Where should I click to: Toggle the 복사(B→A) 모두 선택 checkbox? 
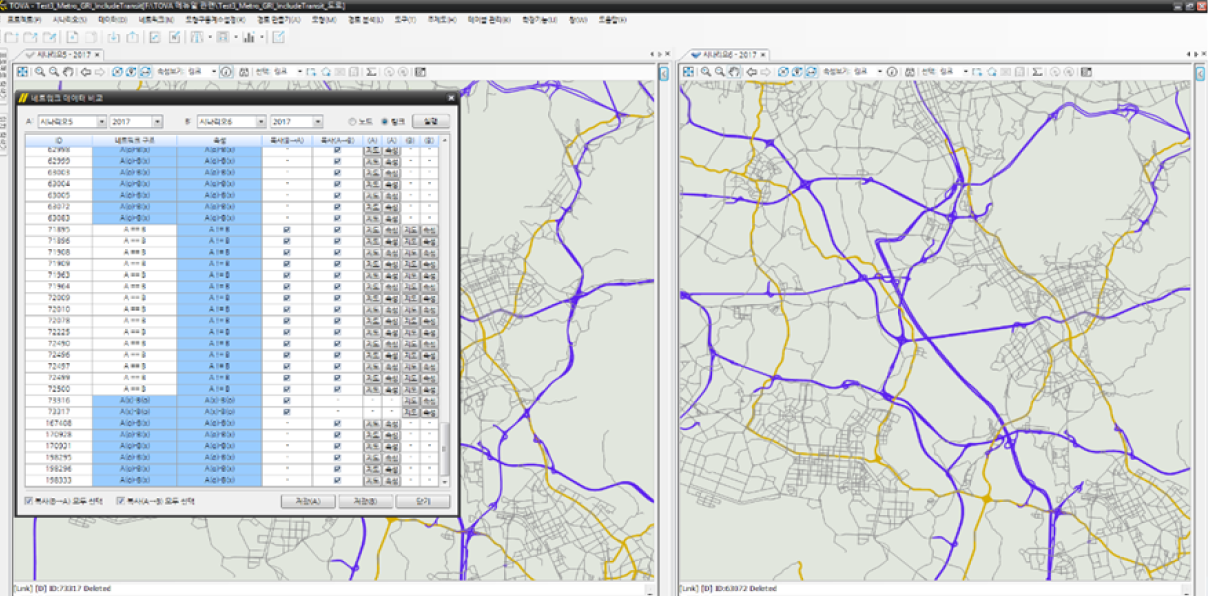tap(28, 501)
